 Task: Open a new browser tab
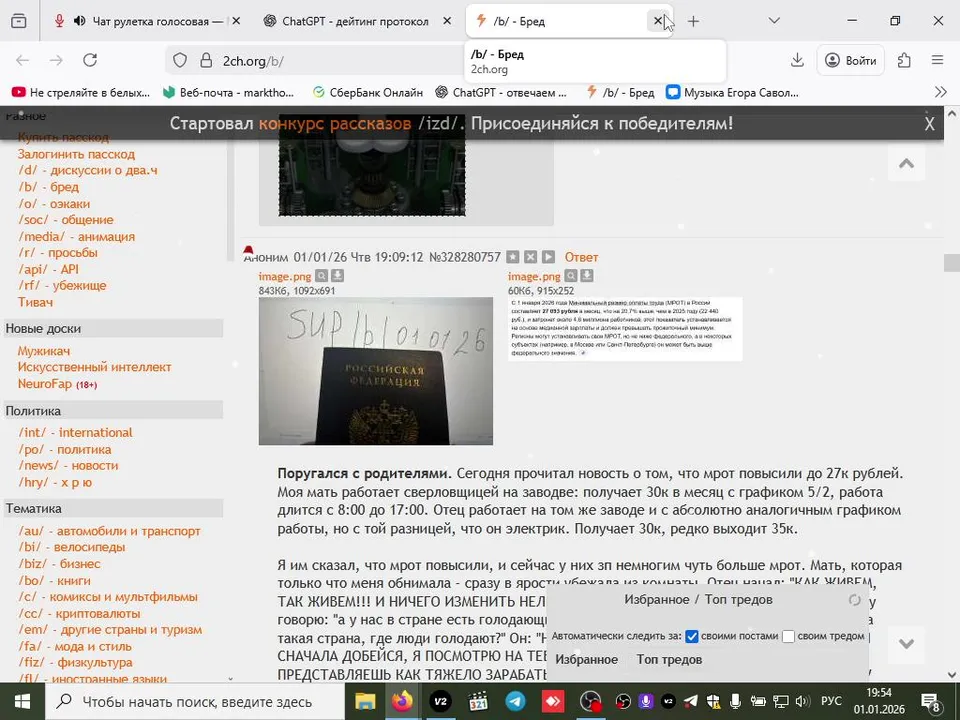693,21
